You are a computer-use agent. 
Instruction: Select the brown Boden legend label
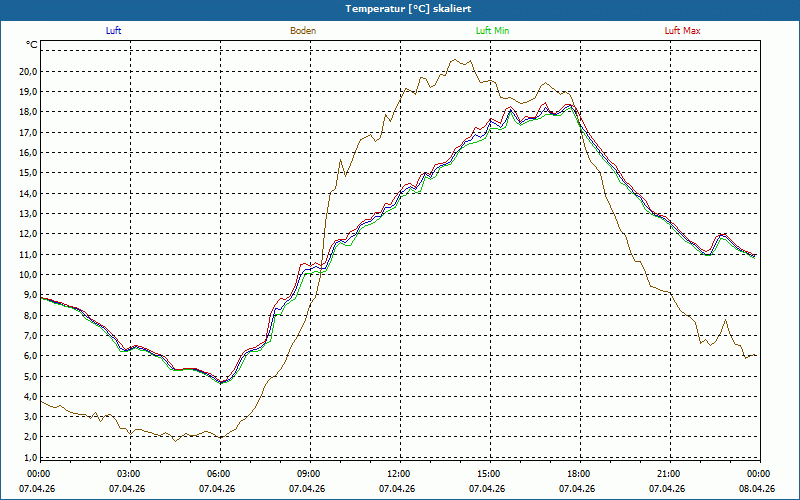pyautogui.click(x=303, y=31)
